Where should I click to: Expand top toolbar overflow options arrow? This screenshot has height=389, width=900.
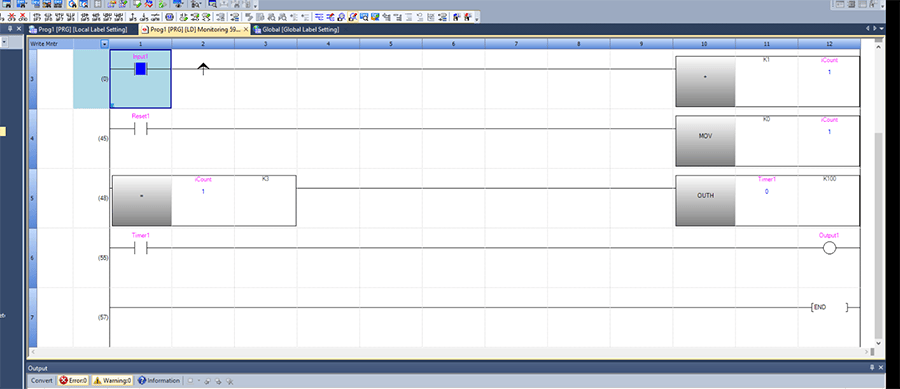click(255, 5)
